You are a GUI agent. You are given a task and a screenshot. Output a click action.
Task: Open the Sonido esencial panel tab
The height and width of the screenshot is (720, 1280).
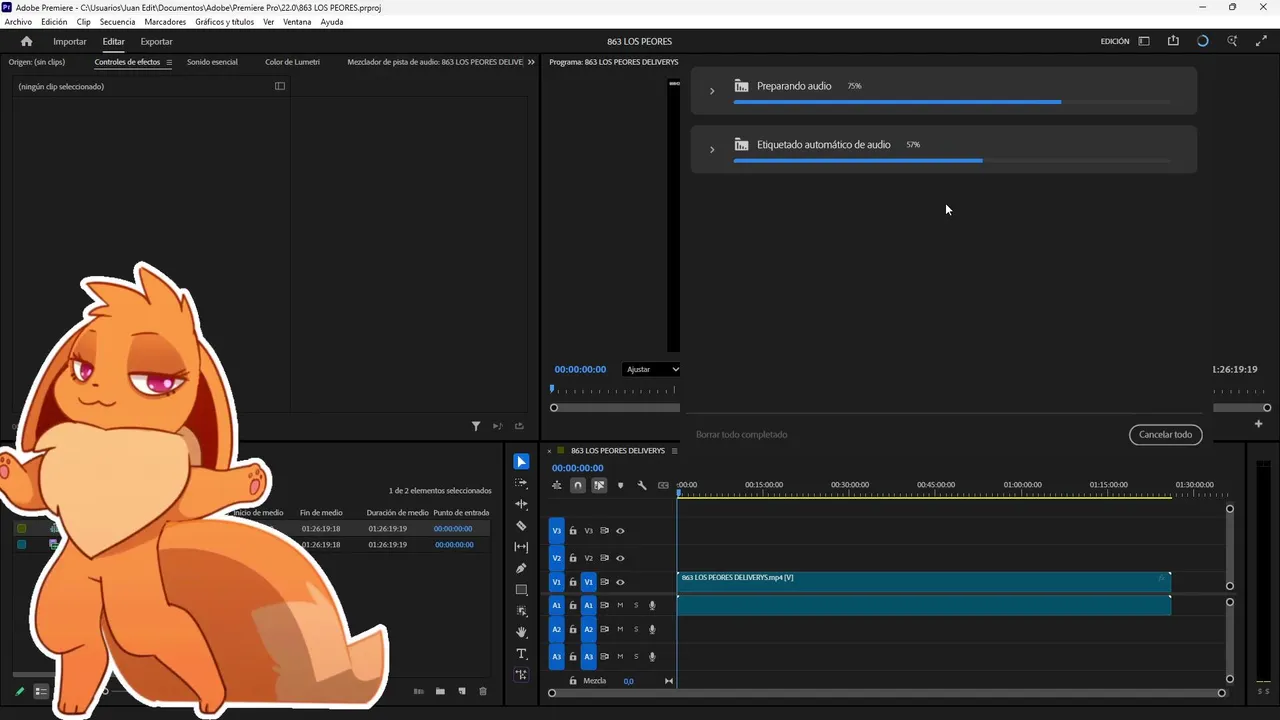(x=212, y=62)
